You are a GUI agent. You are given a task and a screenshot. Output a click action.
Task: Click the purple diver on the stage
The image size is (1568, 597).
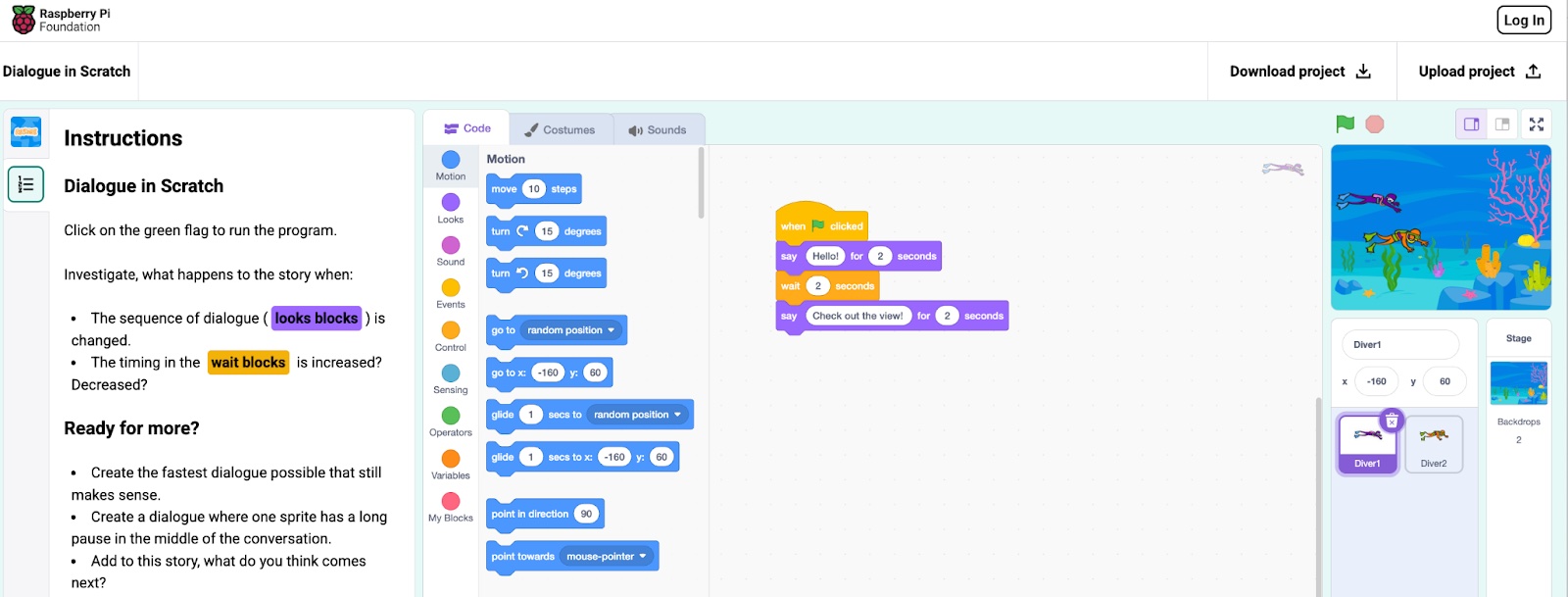tap(1368, 201)
